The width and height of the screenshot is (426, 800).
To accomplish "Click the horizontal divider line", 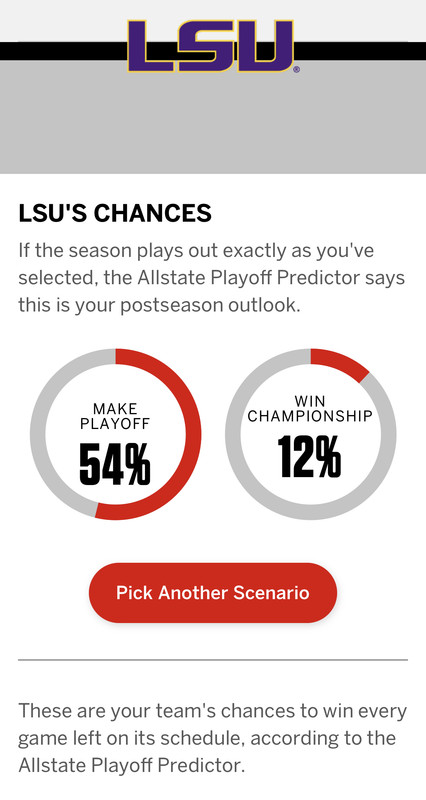I will coord(213,660).
